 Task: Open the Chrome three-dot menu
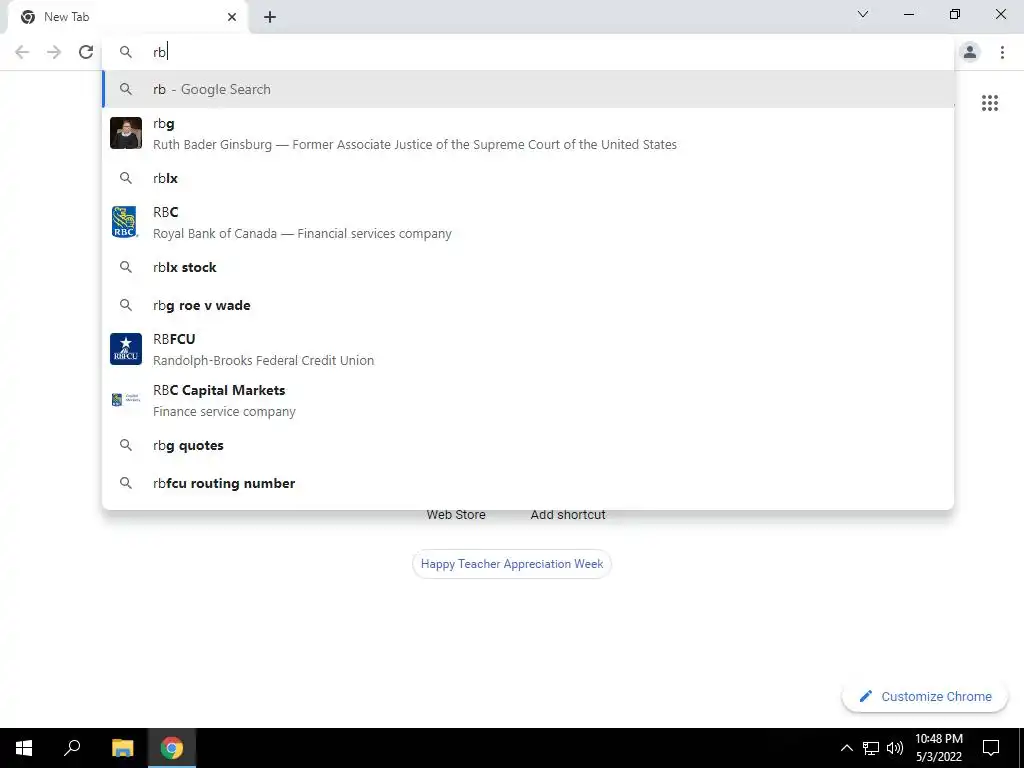1002,52
